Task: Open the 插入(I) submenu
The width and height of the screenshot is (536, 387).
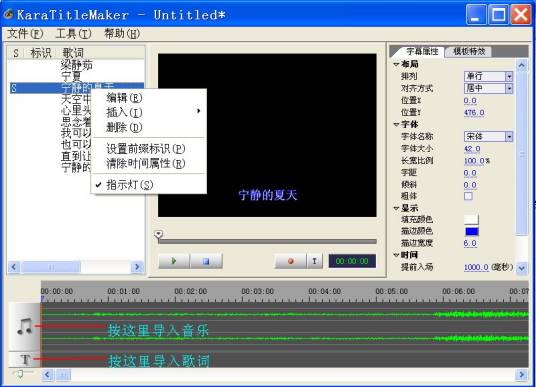Action: tap(149, 112)
